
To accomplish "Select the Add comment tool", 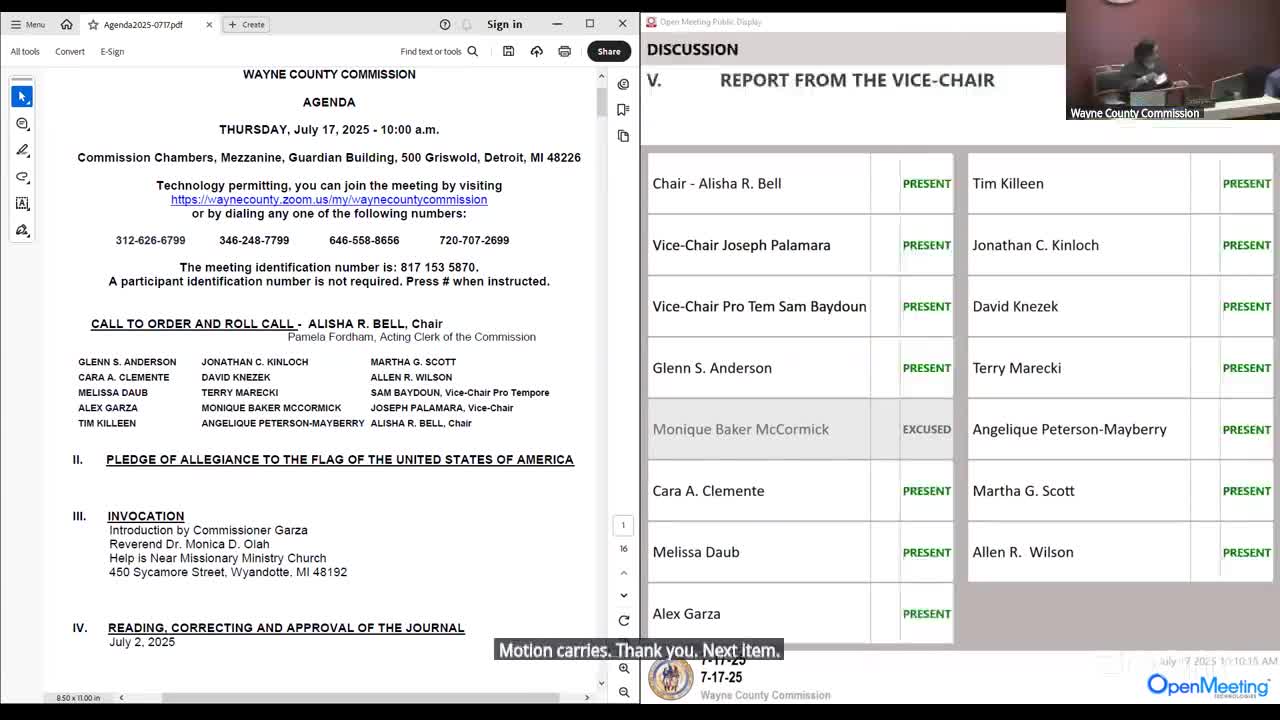I will (x=22, y=123).
